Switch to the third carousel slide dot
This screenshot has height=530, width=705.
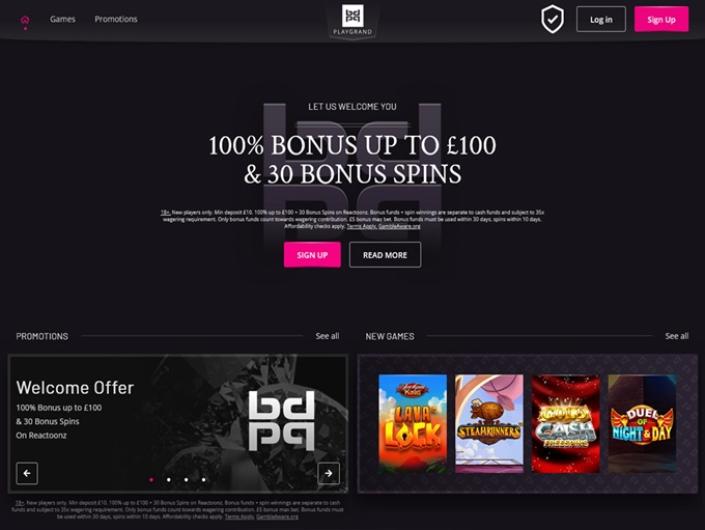(x=186, y=480)
